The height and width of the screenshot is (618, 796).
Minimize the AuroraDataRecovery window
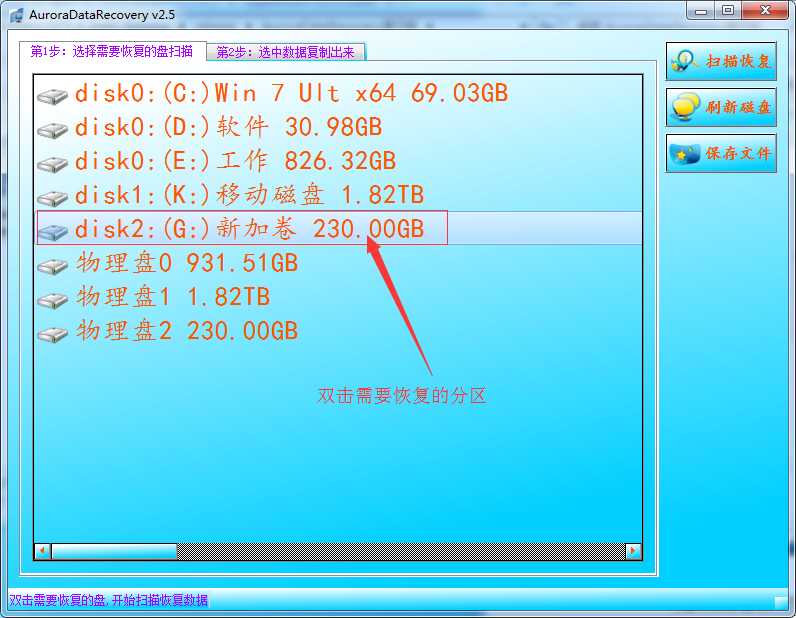701,11
